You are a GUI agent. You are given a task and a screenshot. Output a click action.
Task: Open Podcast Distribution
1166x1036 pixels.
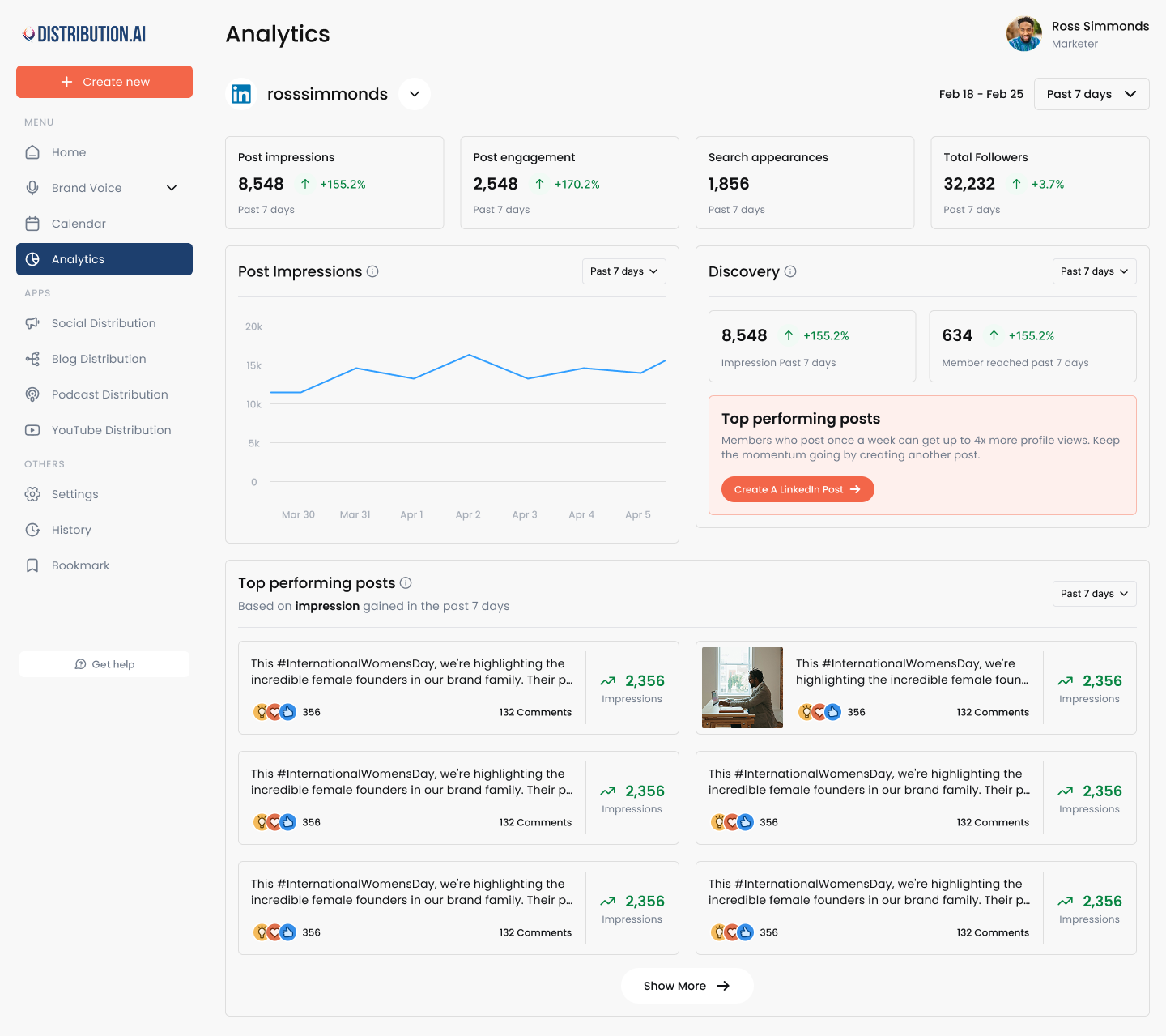tap(109, 394)
